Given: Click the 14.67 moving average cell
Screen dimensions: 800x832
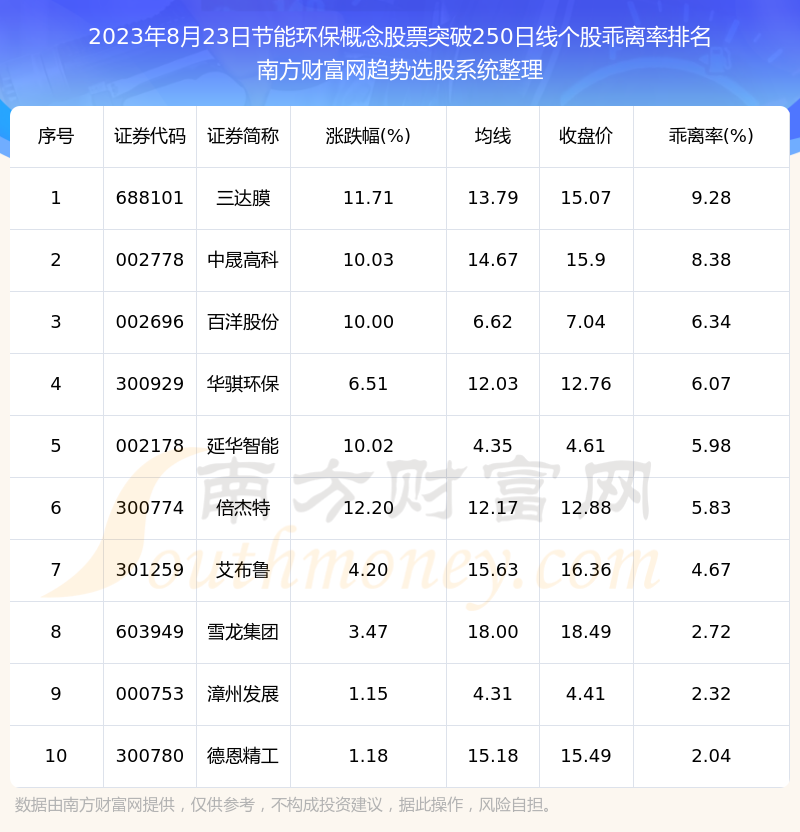Looking at the screenshot, I should (493, 260).
